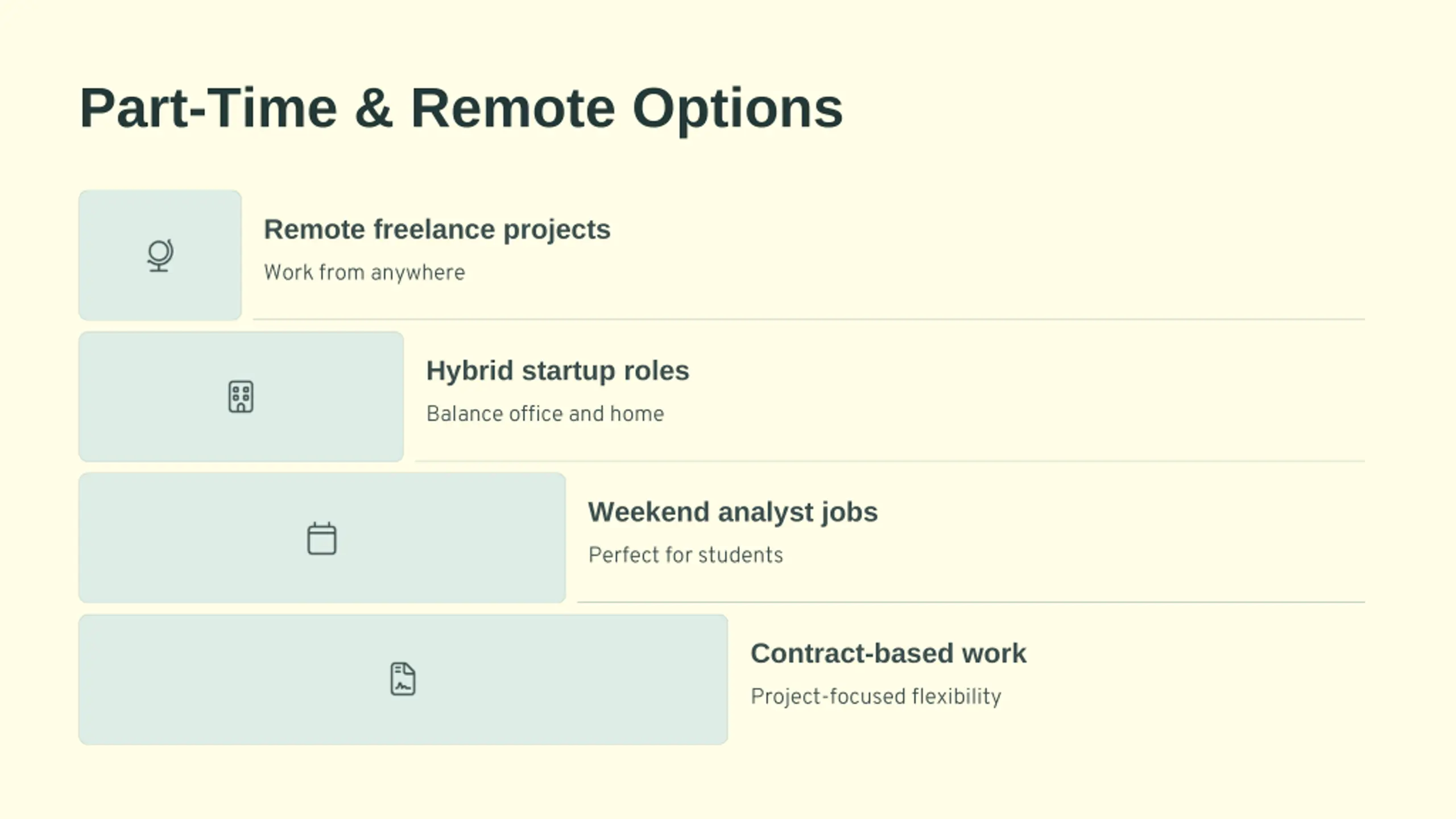Click the globe icon for remote freelance

coord(160,255)
